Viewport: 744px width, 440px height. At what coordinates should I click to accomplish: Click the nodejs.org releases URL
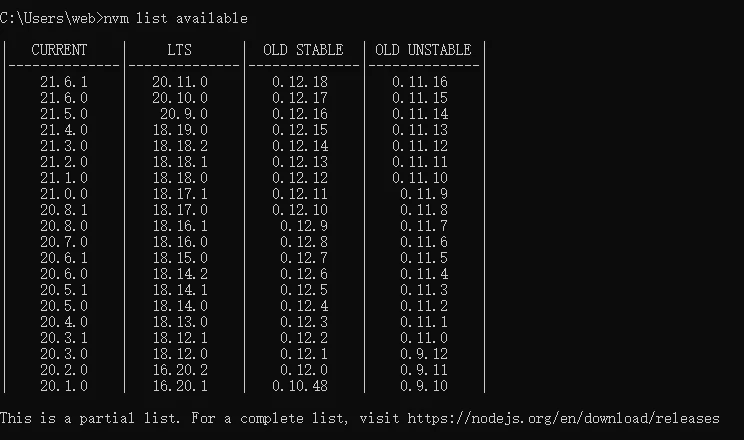[x=563, y=418]
